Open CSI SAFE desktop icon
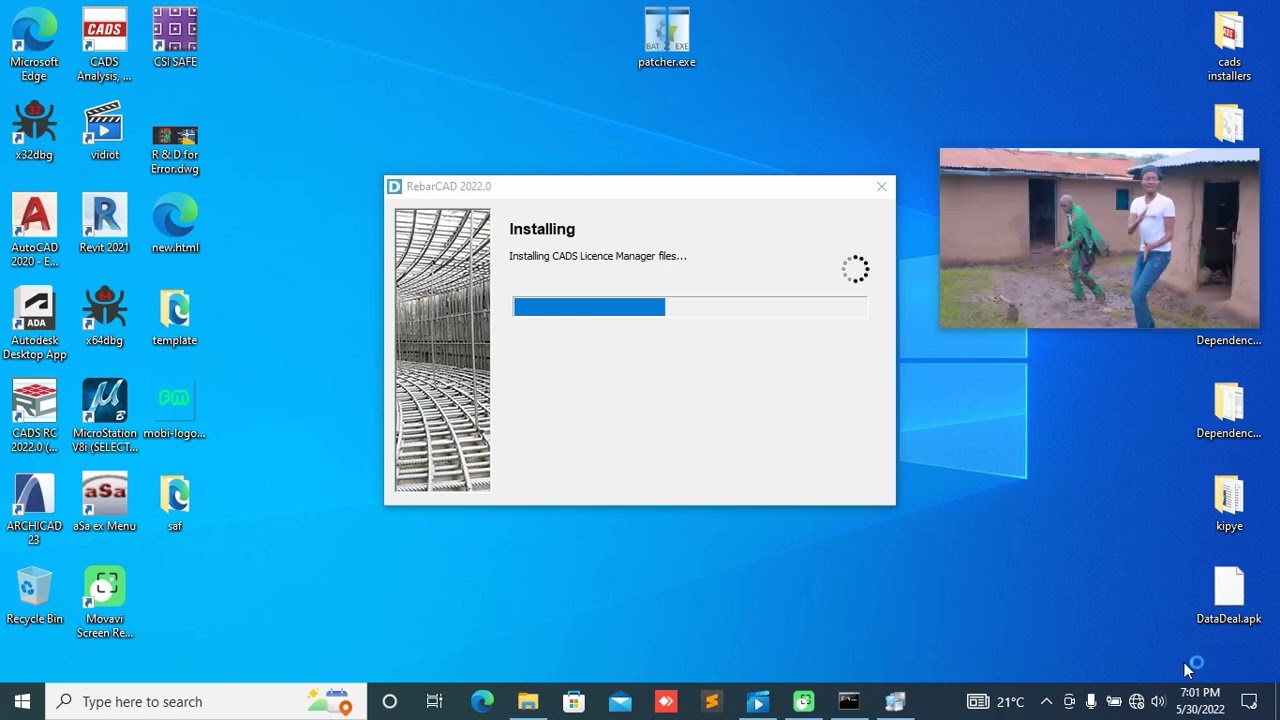 coord(175,38)
